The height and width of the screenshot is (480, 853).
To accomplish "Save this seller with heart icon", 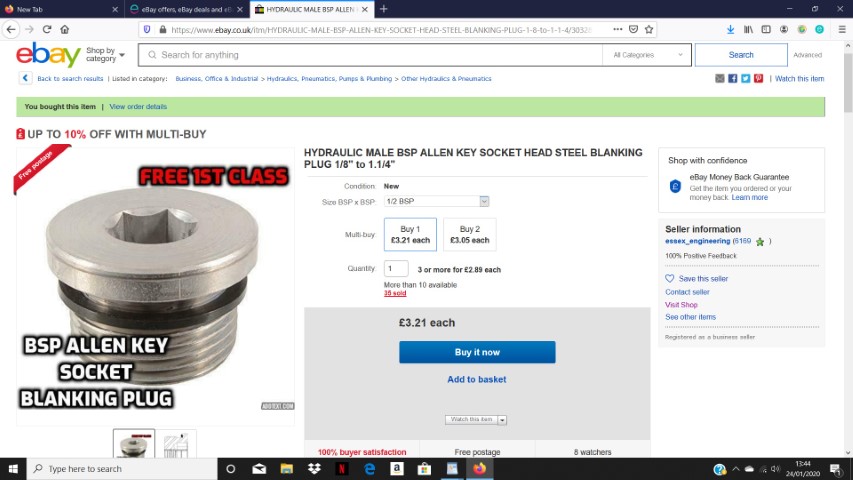I will 670,278.
